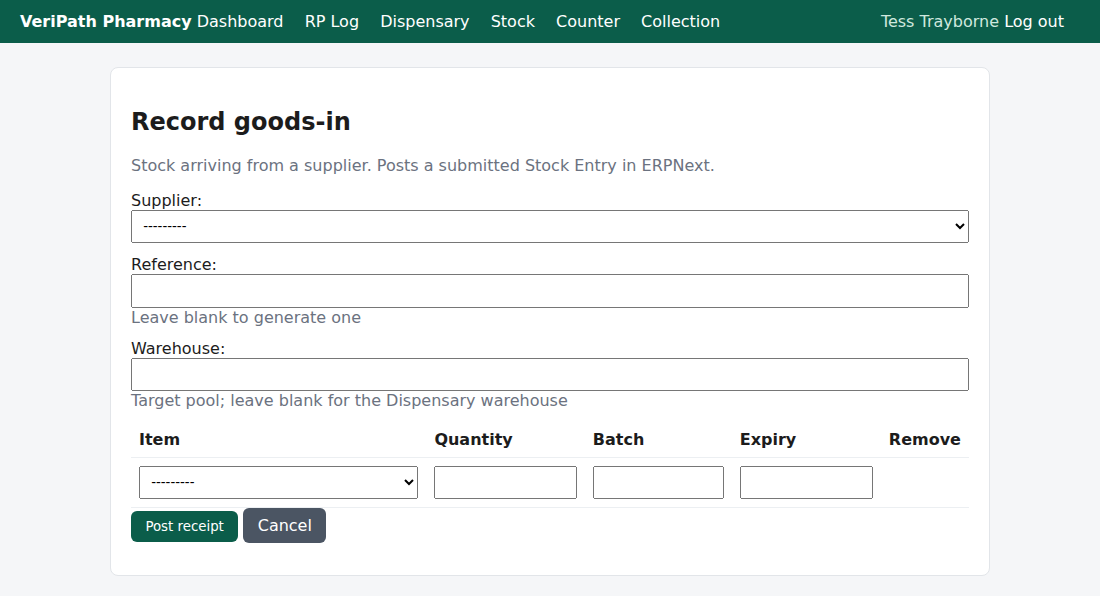The width and height of the screenshot is (1100, 596).
Task: Focus the Expiry date field
Action: pyautogui.click(x=806, y=482)
